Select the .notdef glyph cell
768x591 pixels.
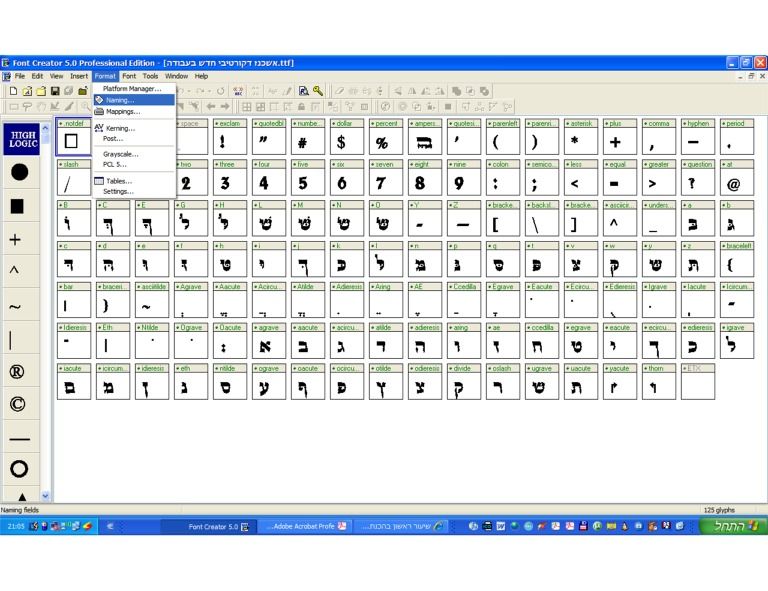coord(73,137)
